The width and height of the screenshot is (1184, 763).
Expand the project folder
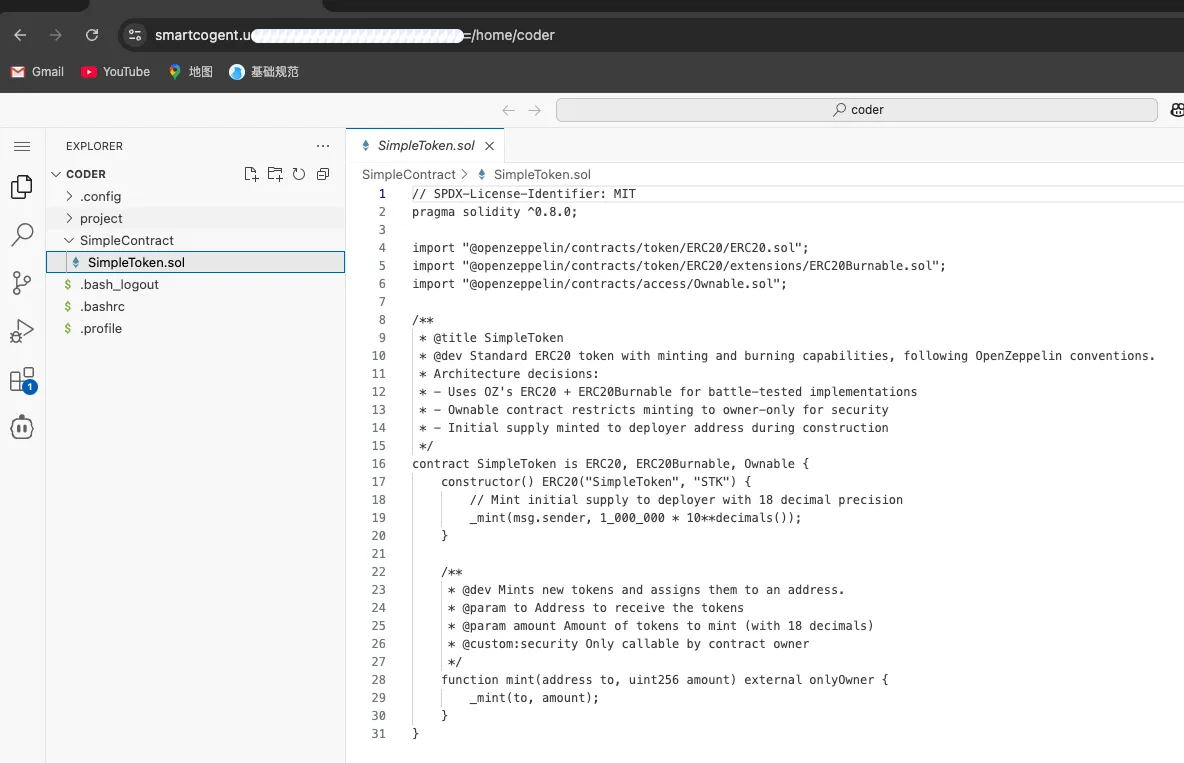(196, 218)
